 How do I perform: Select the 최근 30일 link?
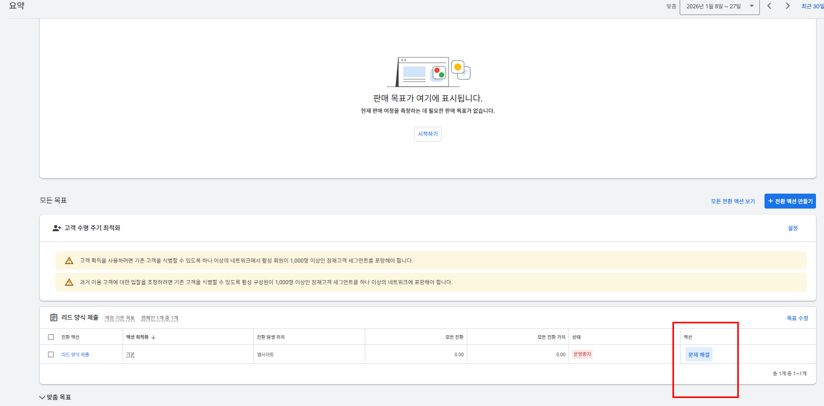click(x=812, y=7)
